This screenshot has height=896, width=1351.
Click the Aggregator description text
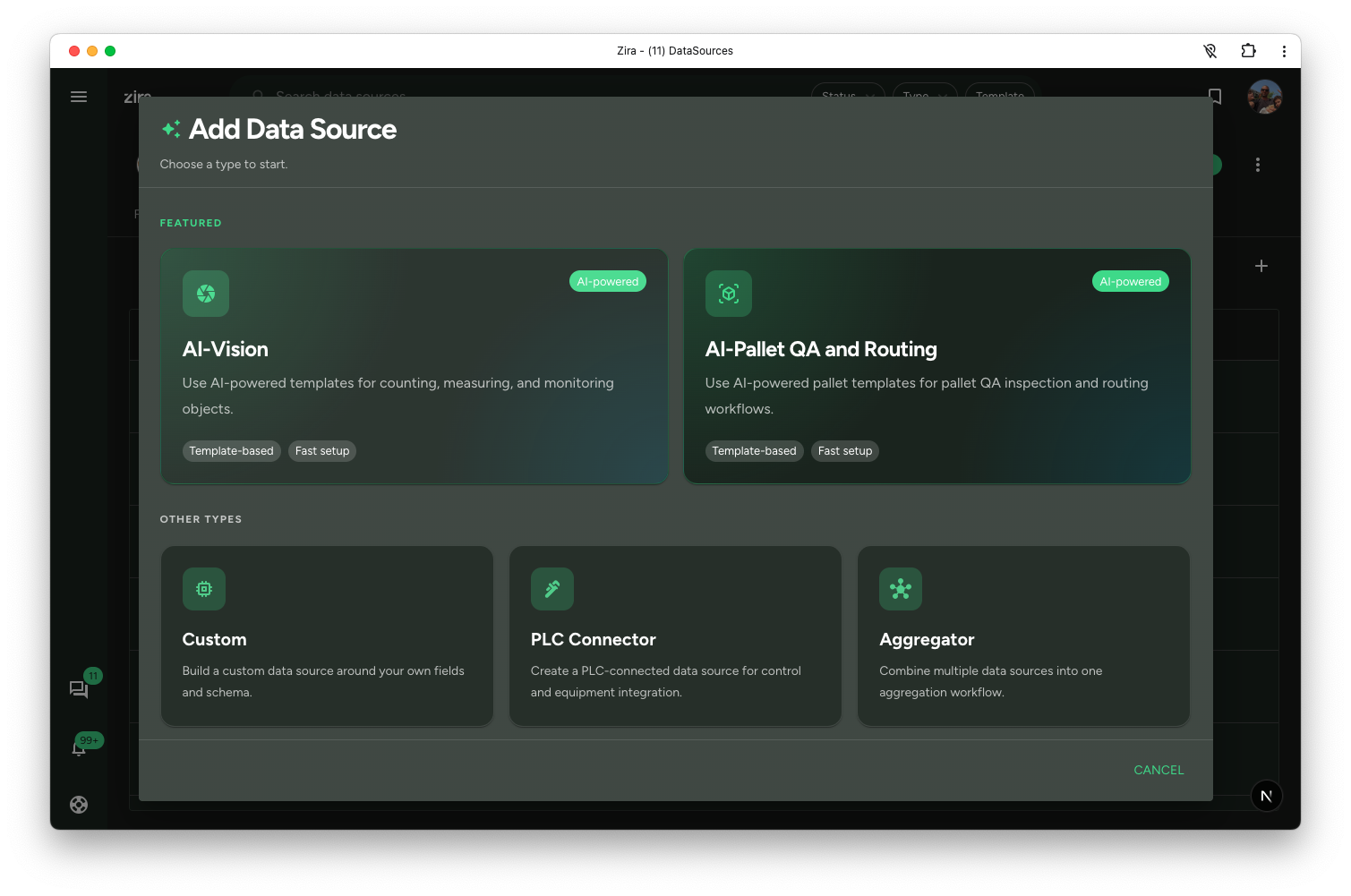click(x=991, y=681)
